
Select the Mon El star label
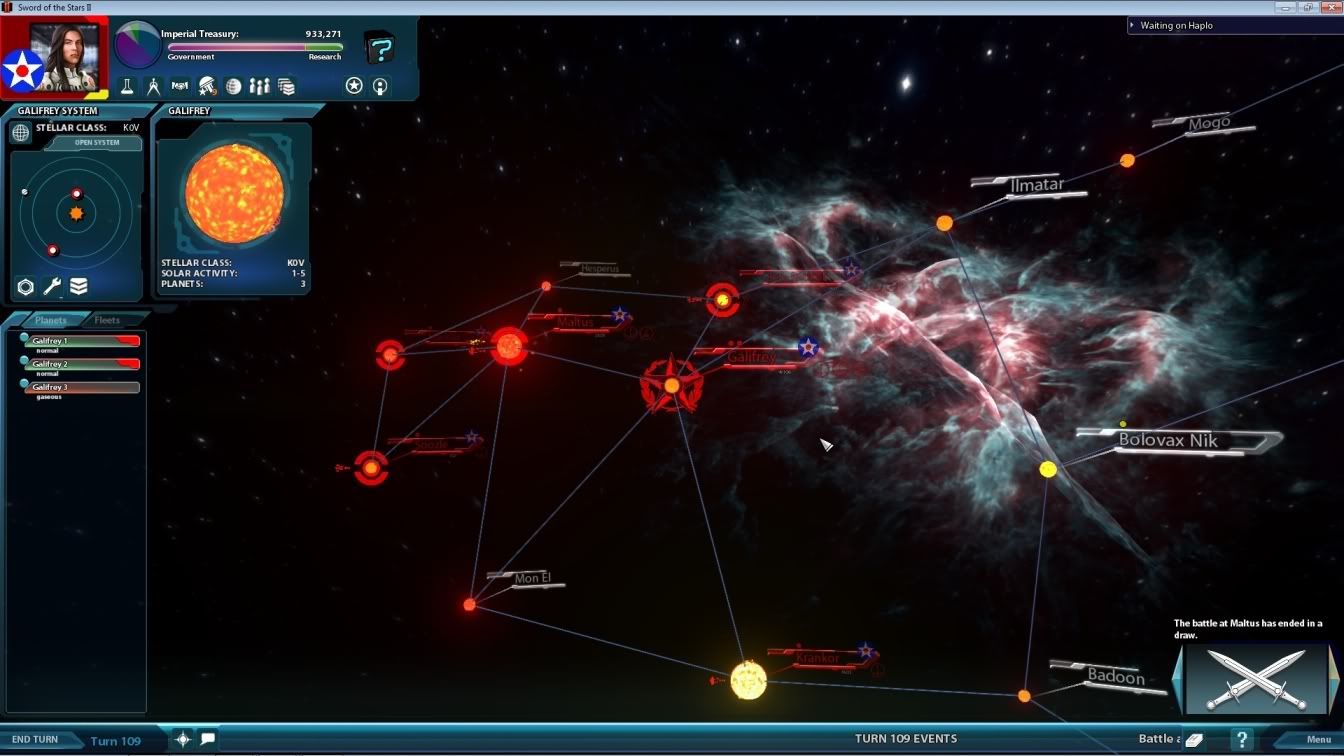click(x=532, y=578)
